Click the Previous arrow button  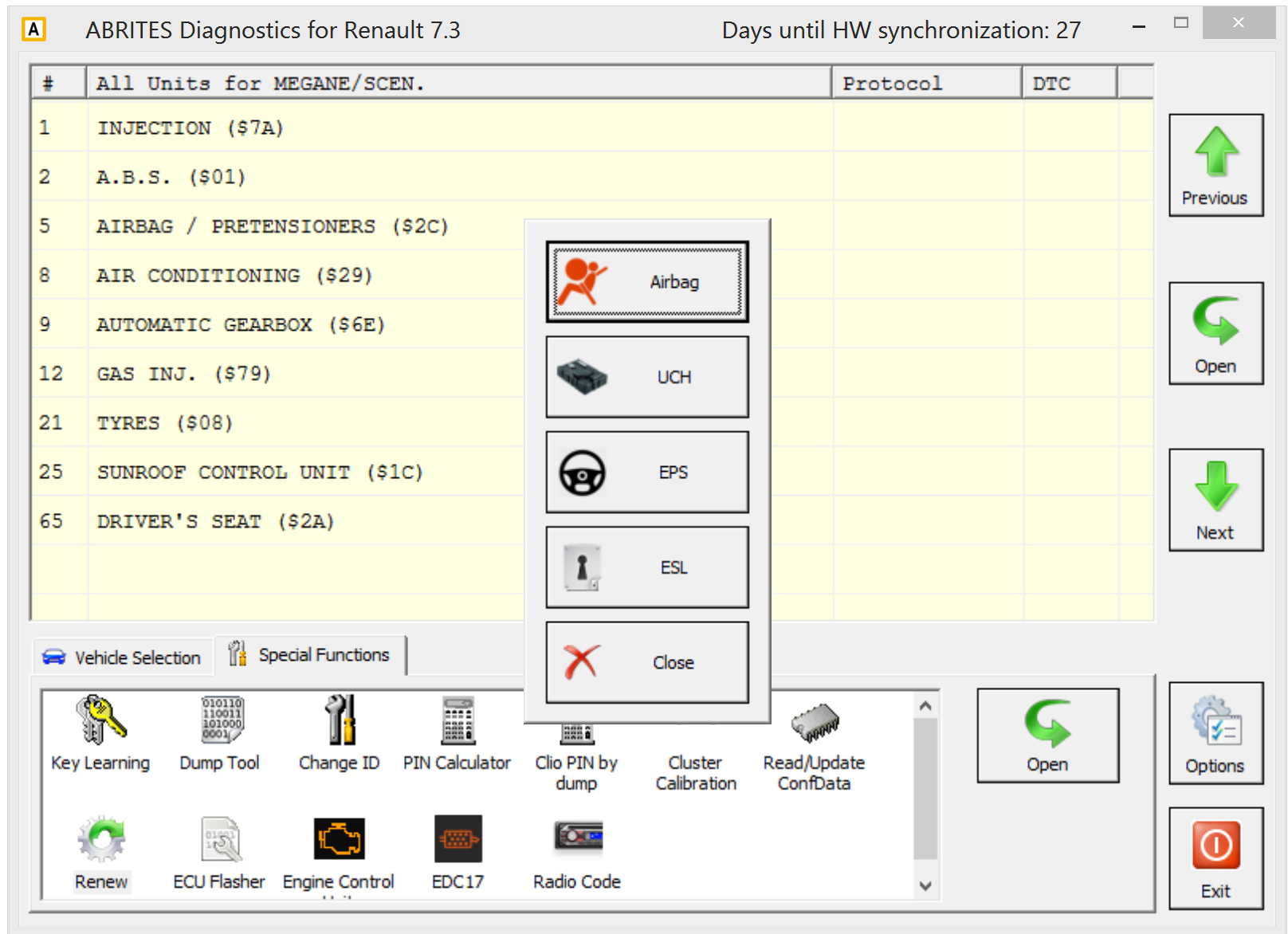pos(1215,166)
